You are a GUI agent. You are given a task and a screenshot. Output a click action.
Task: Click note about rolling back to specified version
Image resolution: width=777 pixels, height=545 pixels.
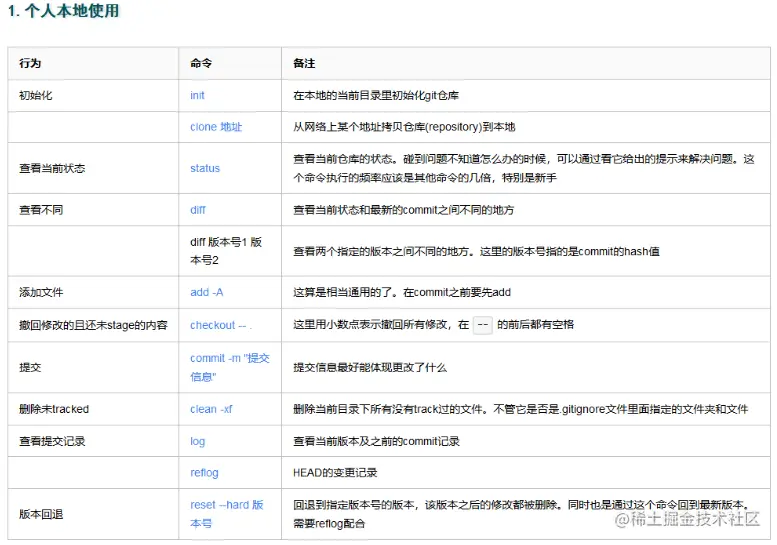[521, 514]
